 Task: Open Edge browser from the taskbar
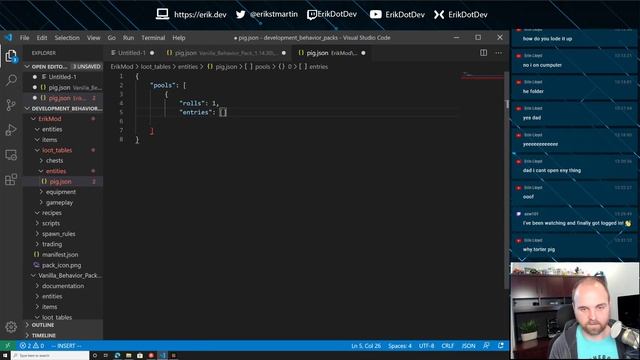pyautogui.click(x=117, y=356)
